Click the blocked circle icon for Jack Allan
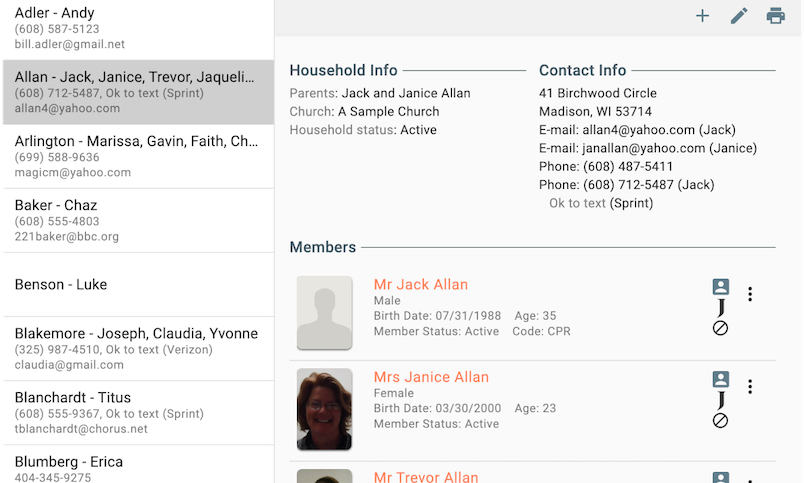This screenshot has height=483, width=805. [x=720, y=328]
